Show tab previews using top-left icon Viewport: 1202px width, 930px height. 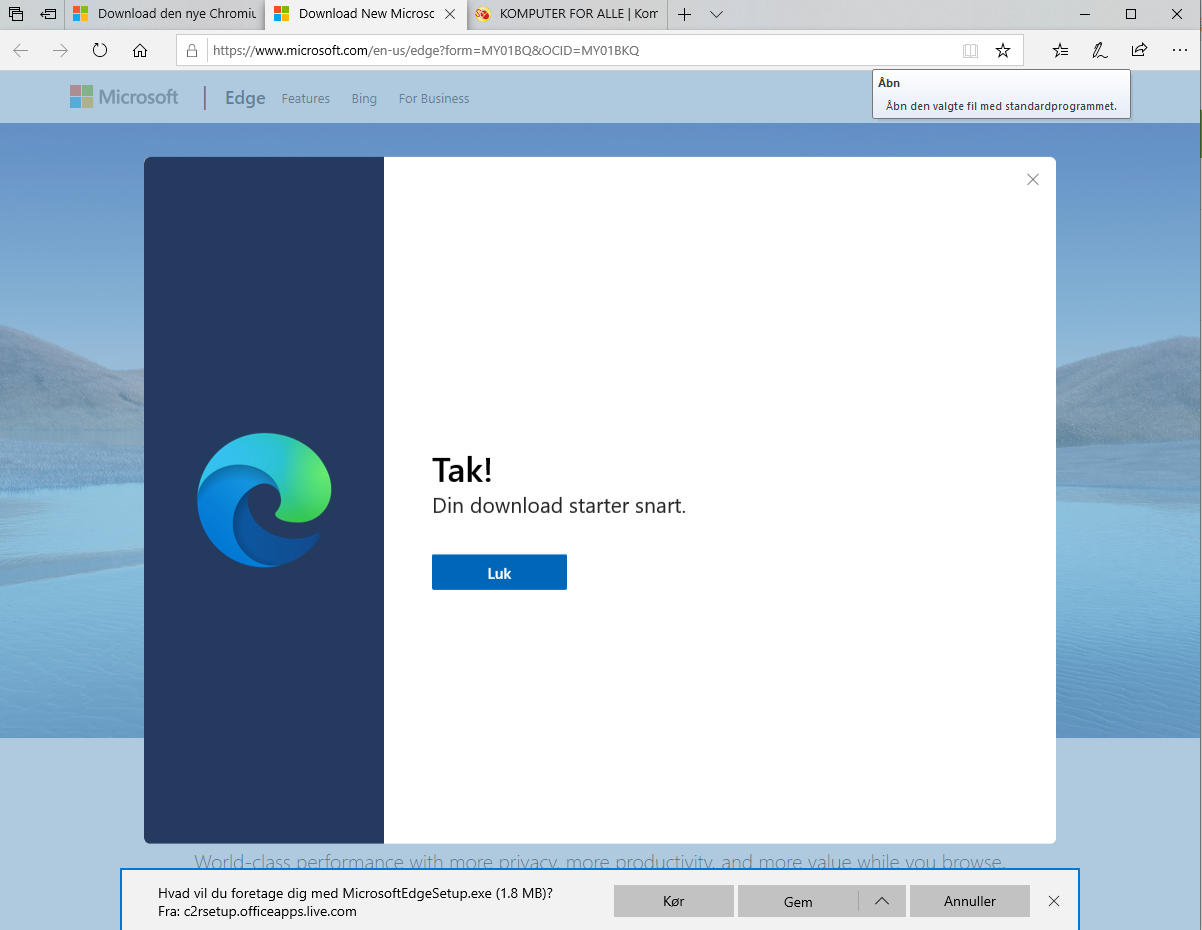(x=15, y=14)
